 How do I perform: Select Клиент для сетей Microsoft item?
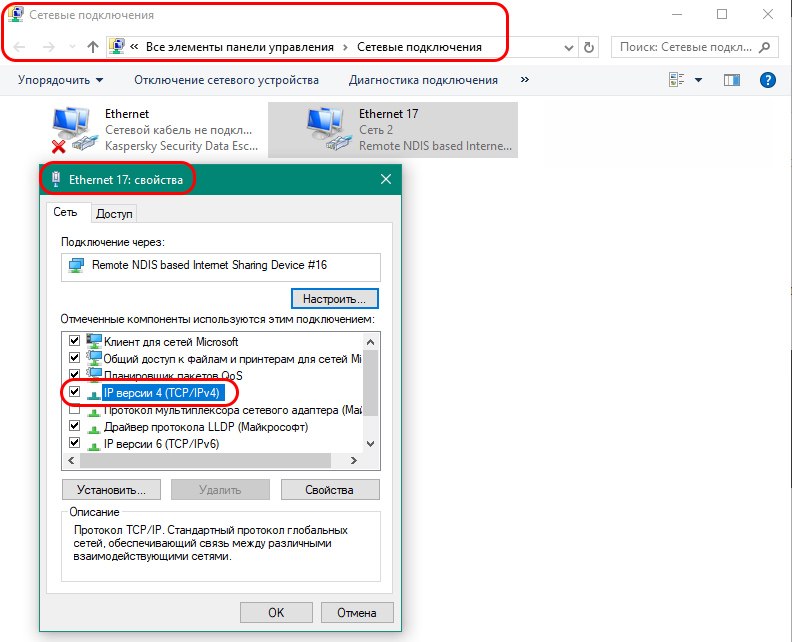tap(171, 342)
